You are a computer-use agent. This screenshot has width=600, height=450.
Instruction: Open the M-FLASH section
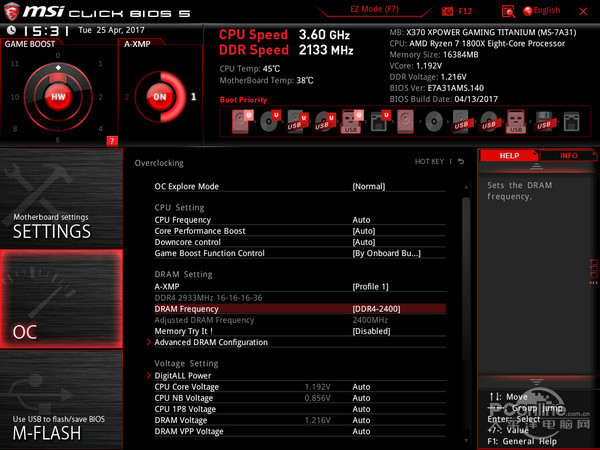coord(61,400)
